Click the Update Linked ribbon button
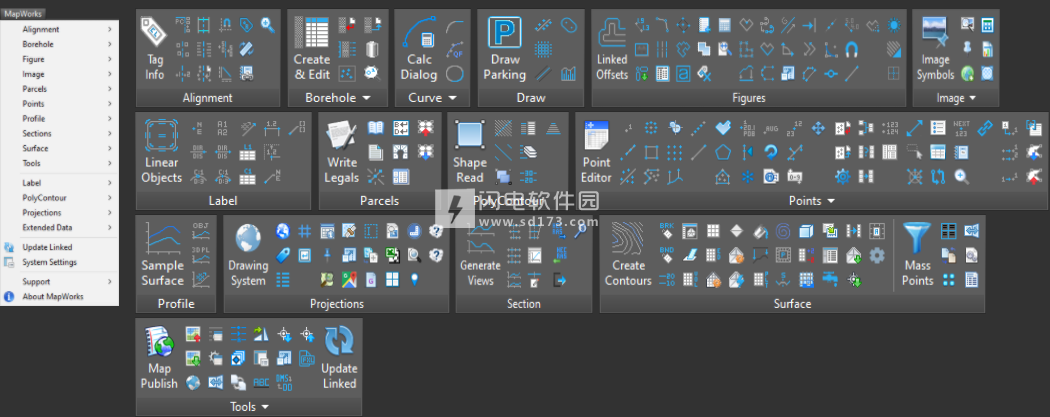1050x417 pixels. (x=340, y=358)
